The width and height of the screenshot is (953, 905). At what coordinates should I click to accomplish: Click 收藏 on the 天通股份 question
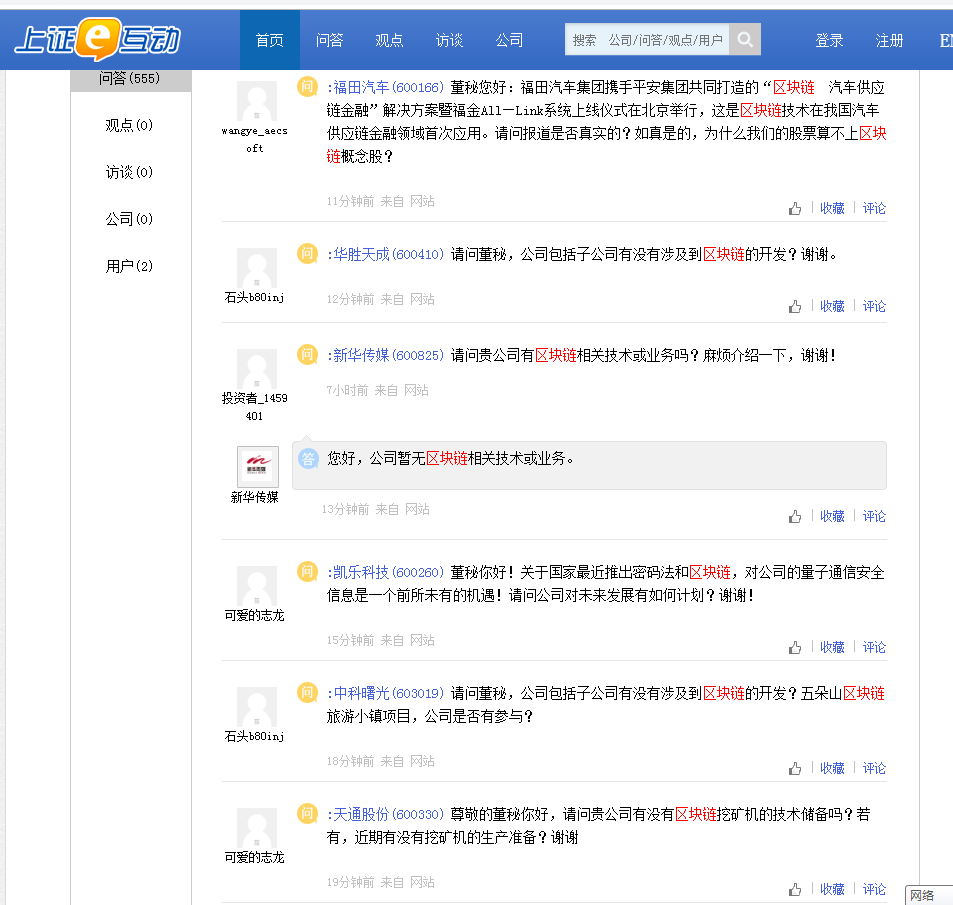coord(832,889)
